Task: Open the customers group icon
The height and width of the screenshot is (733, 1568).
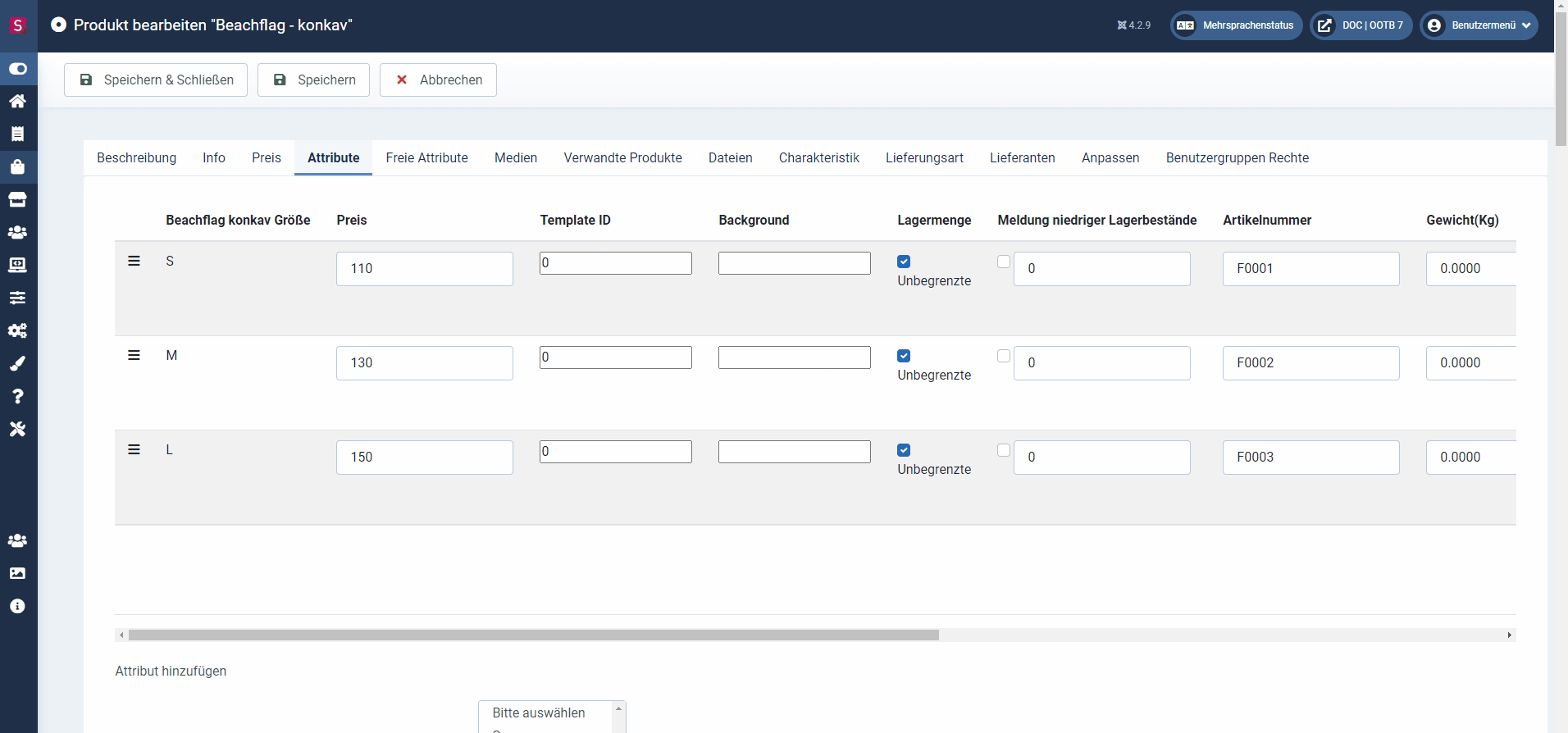Action: (x=17, y=232)
